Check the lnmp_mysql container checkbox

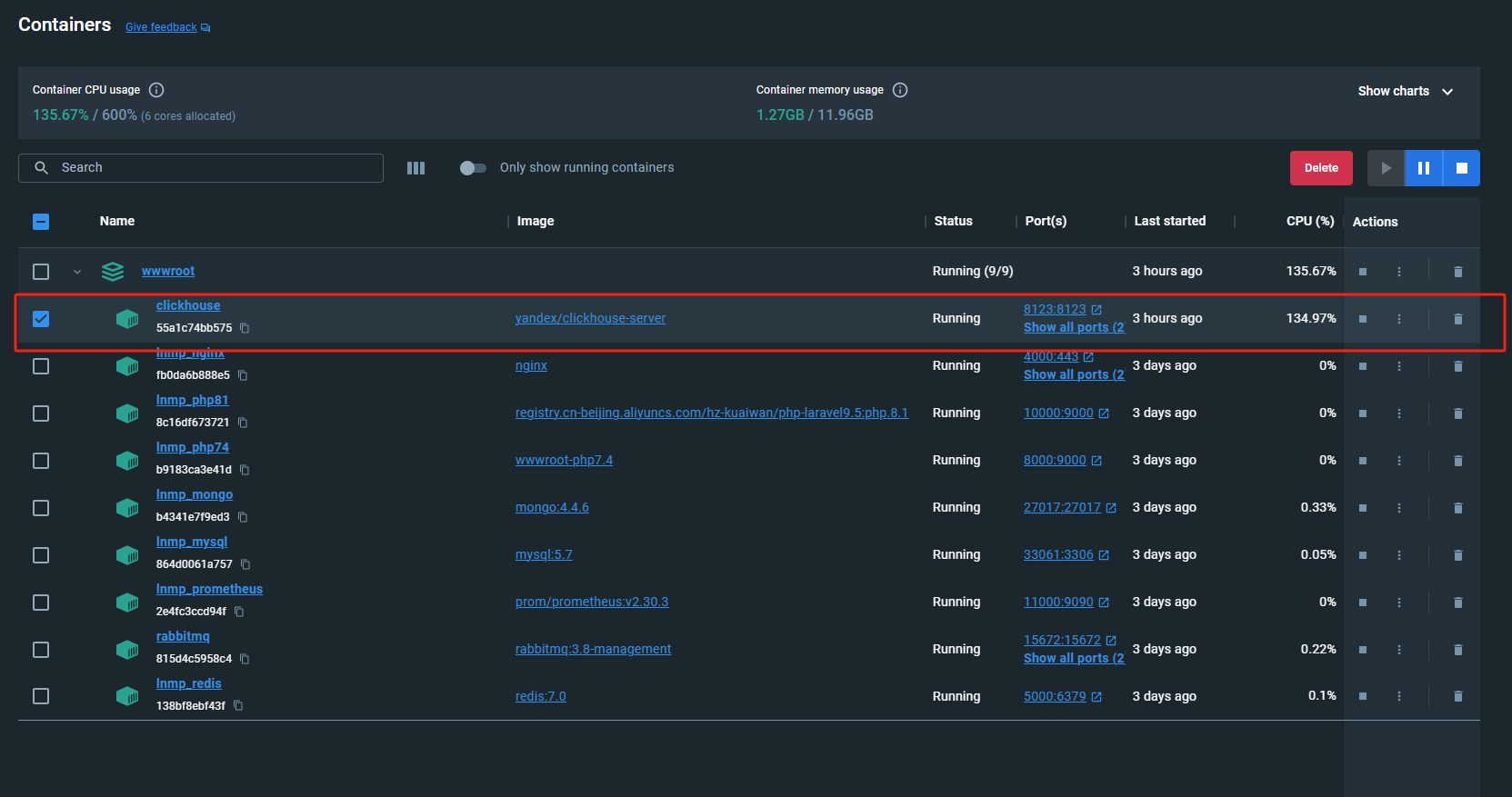pyautogui.click(x=41, y=555)
